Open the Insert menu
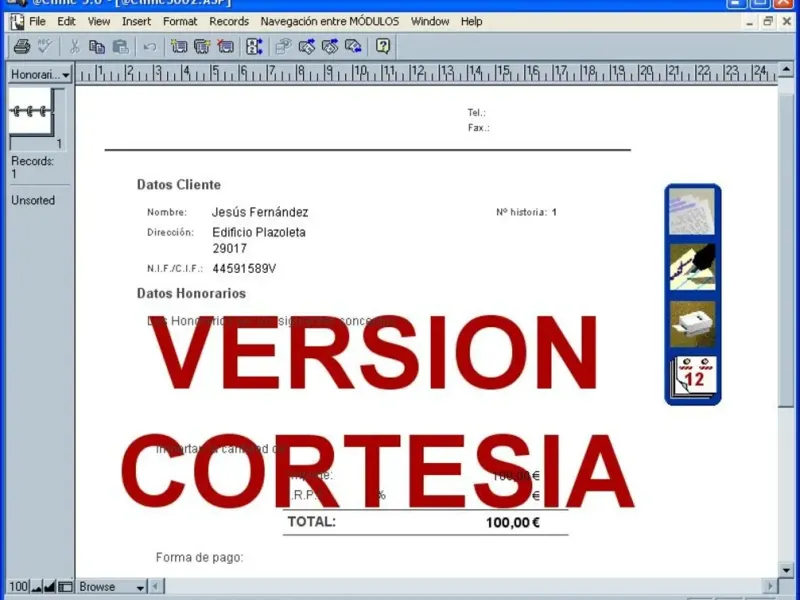Image resolution: width=800 pixels, height=600 pixels. point(136,21)
